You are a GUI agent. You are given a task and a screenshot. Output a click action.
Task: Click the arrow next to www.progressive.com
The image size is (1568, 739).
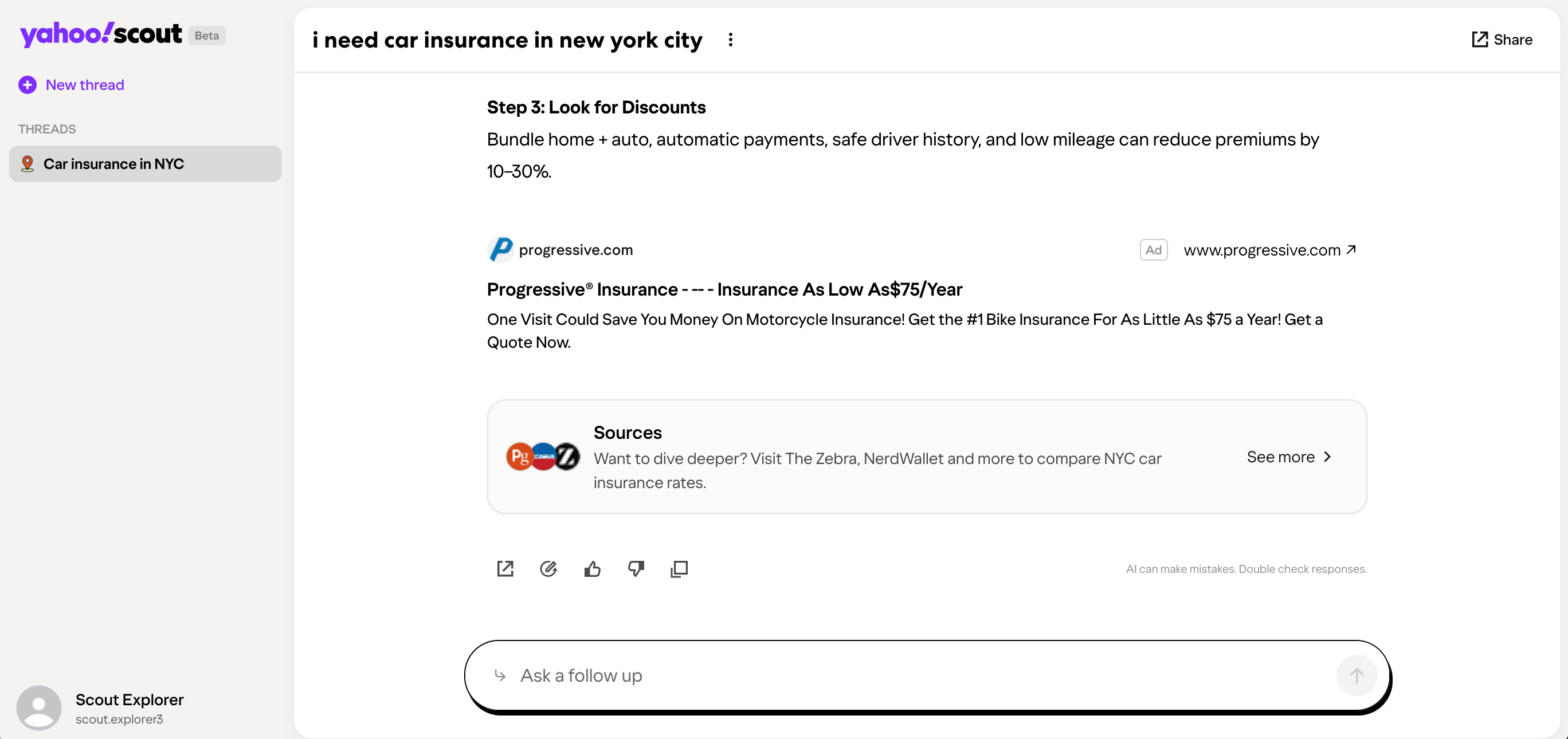(x=1352, y=249)
